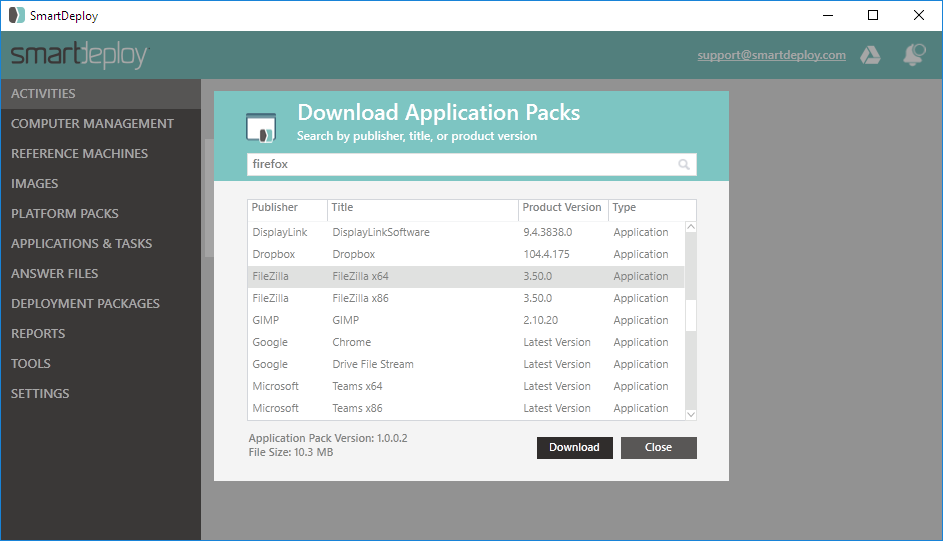Image resolution: width=943 pixels, height=541 pixels.
Task: Select the Microsoft Teams x64 row
Action: coord(466,387)
